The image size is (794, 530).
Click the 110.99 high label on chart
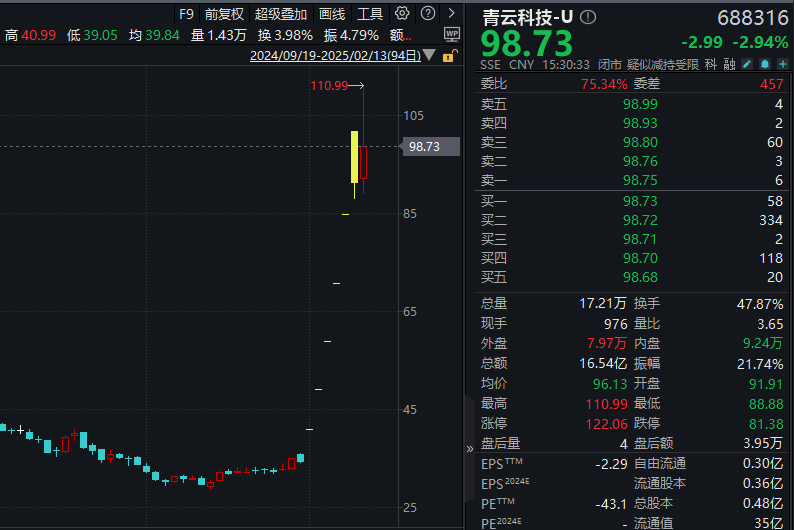pos(329,86)
